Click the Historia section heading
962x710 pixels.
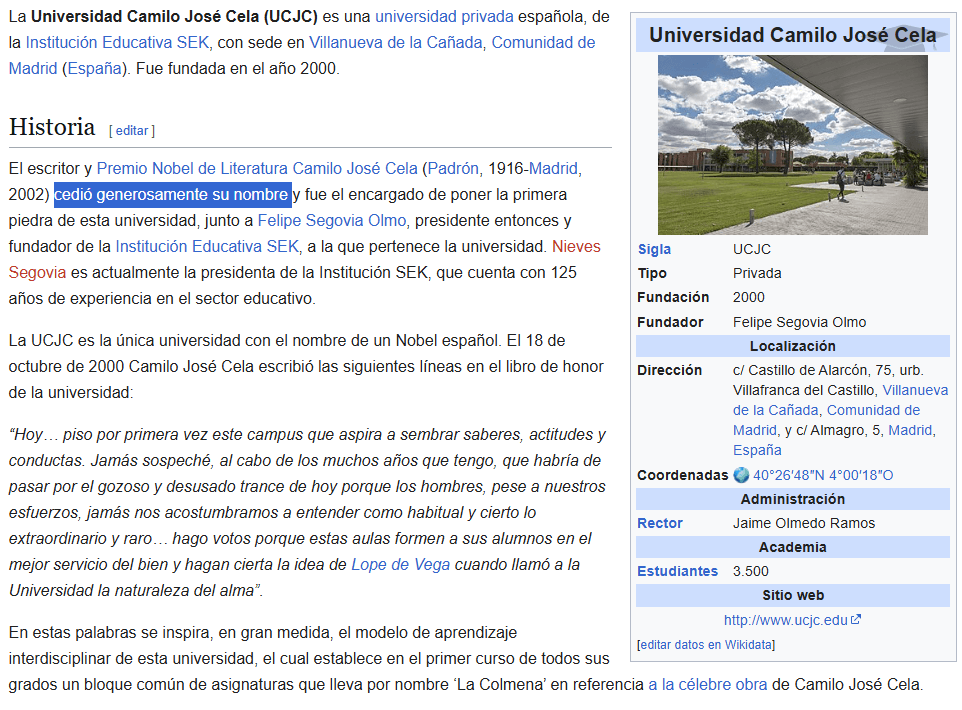52,127
